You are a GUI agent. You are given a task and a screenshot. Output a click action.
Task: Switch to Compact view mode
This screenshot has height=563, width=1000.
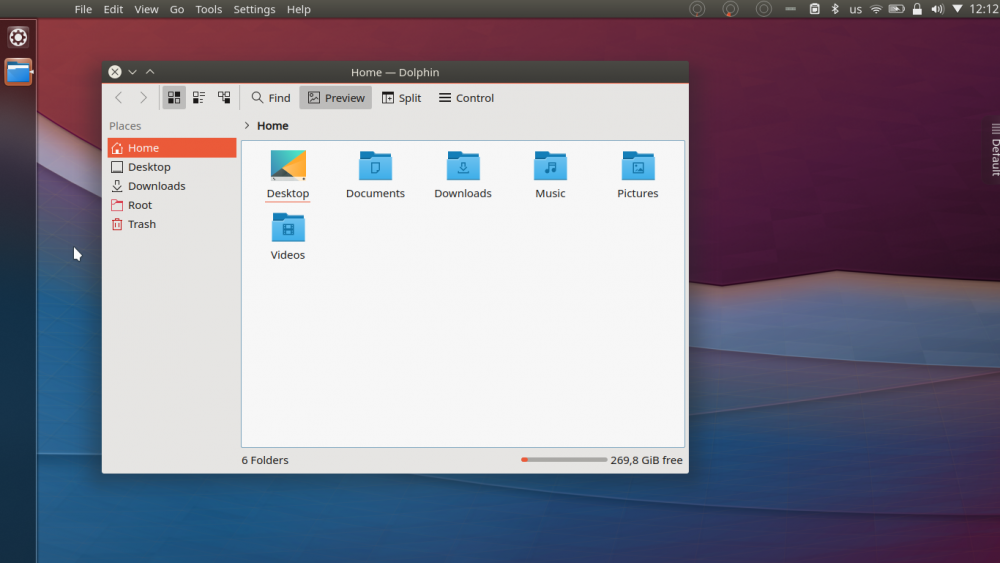pyautogui.click(x=199, y=98)
